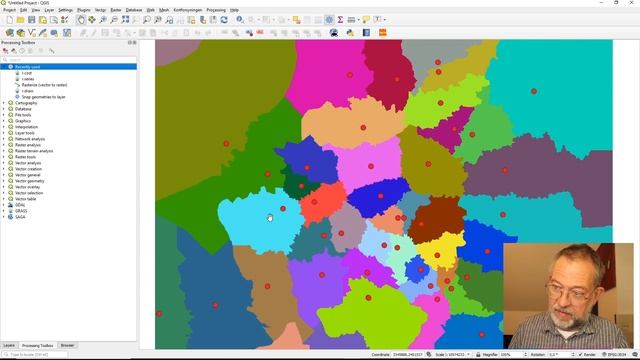The width and height of the screenshot is (640, 360).
Task: Expand the Vector geometry group
Action: (x=4, y=181)
